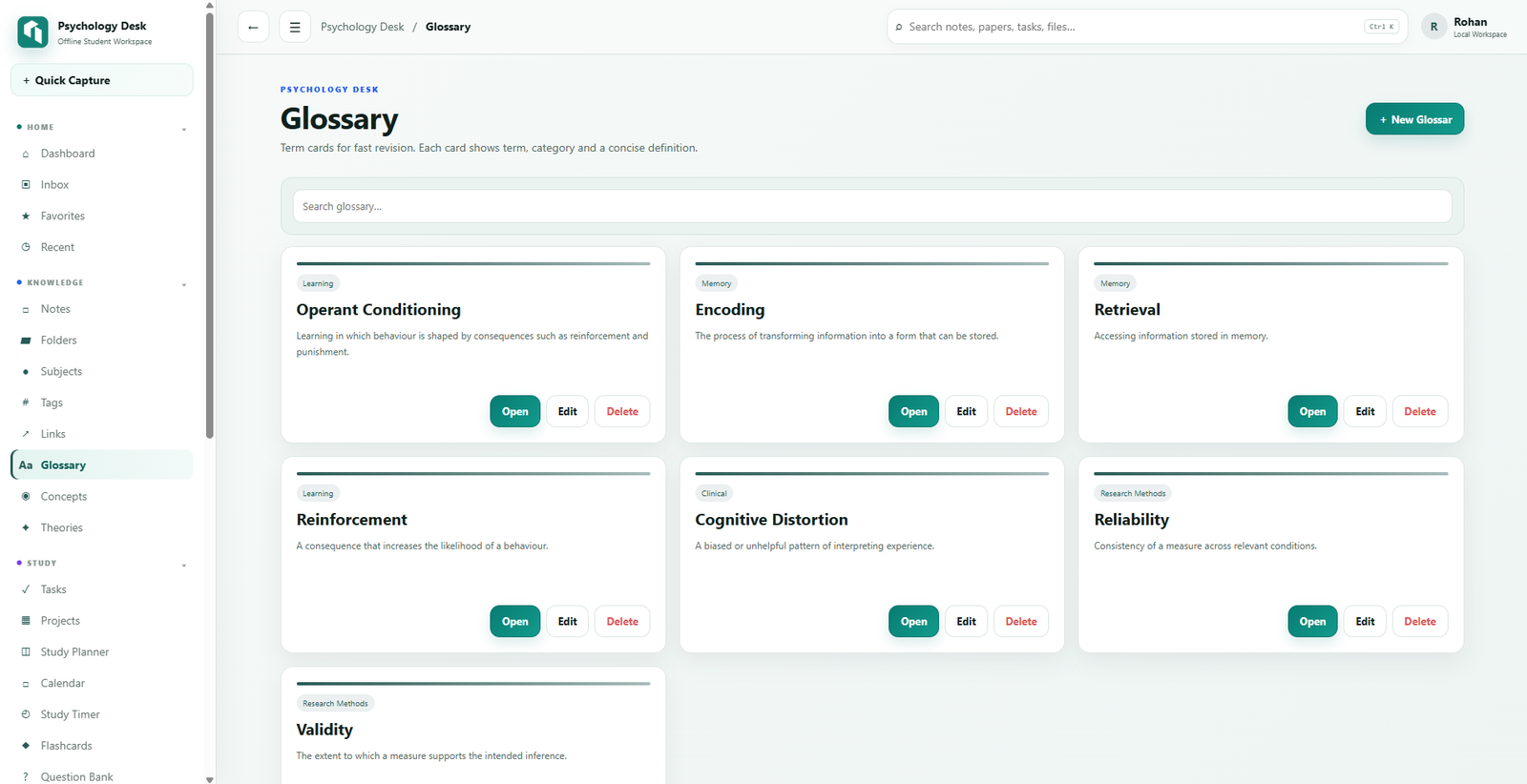Open Dashboard from the sidebar
Viewport: 1527px width, 784px height.
101,154
